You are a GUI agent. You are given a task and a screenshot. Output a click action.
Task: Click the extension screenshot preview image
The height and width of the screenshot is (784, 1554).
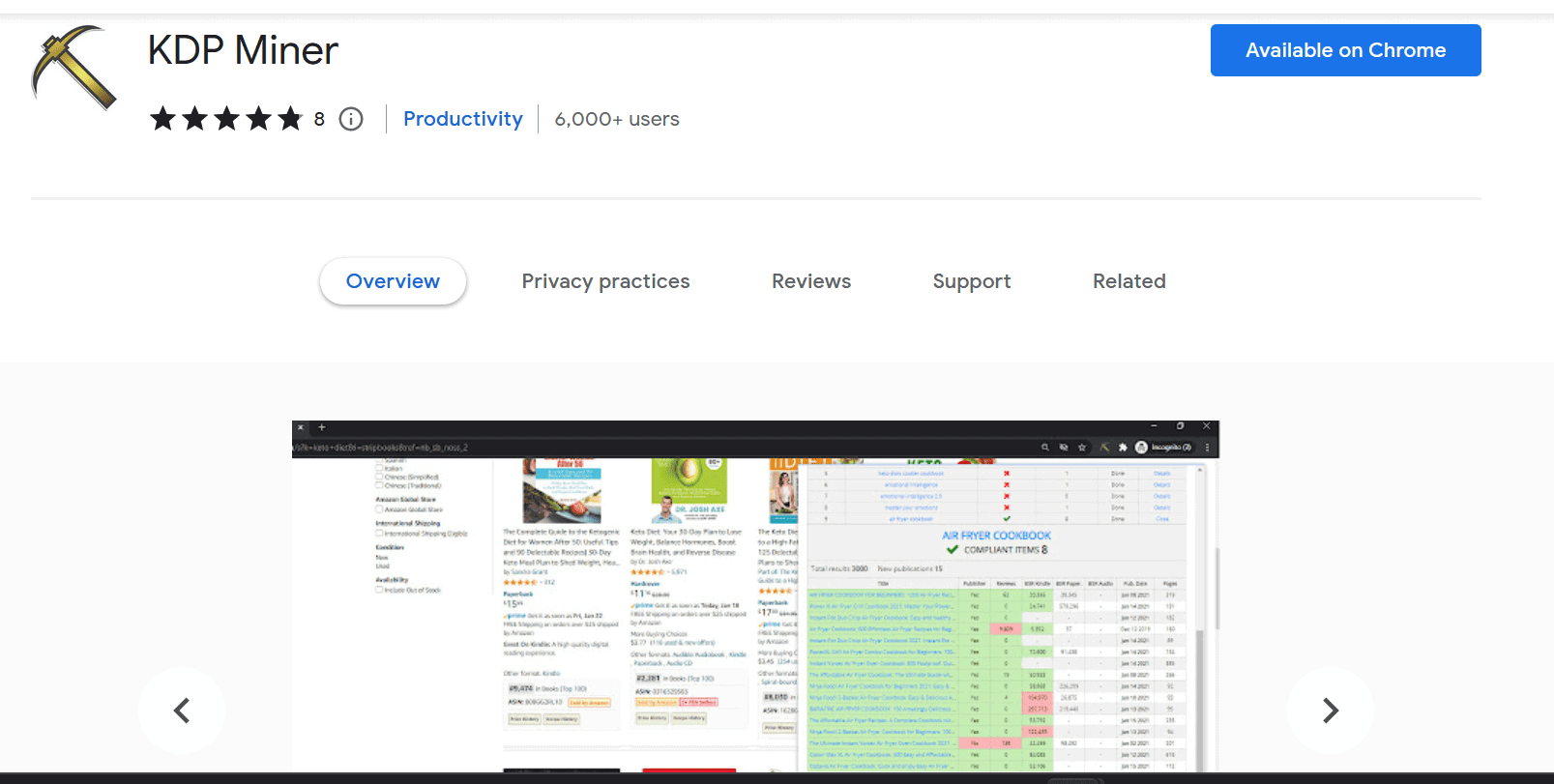click(x=755, y=596)
